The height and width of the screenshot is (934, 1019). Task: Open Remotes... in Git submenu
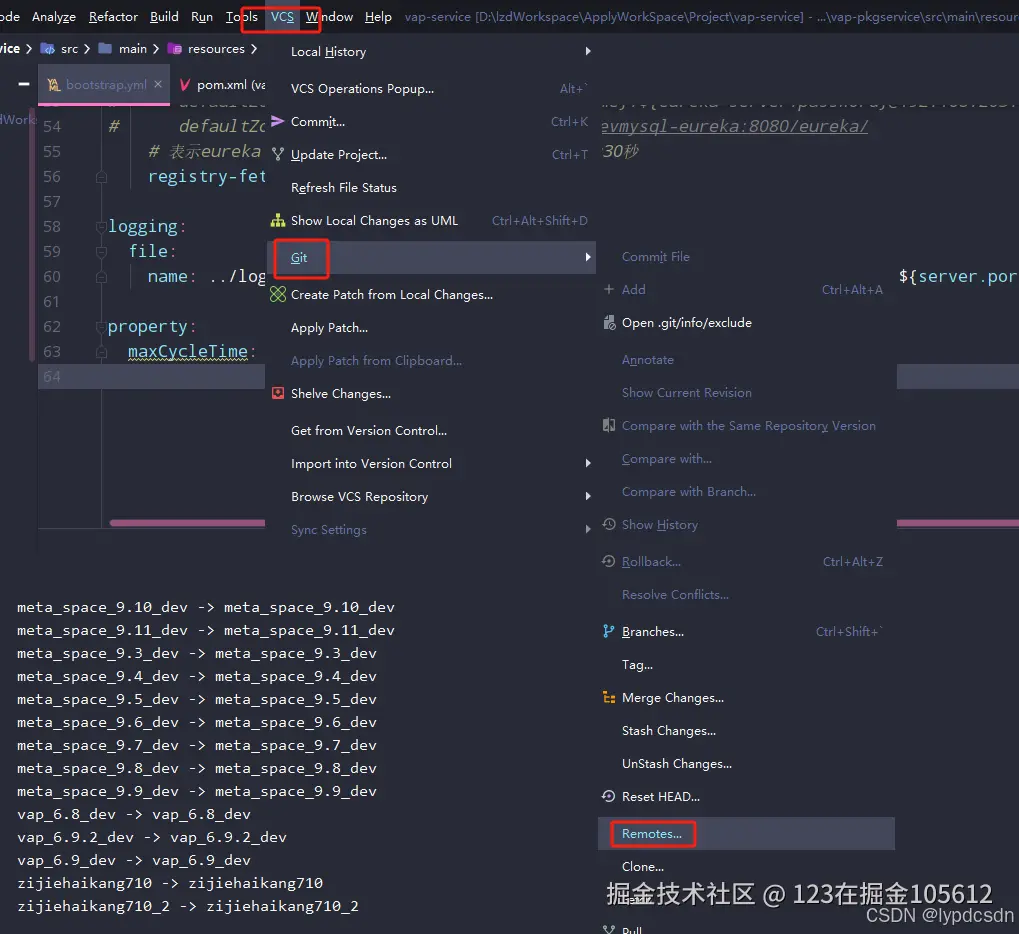coord(746,834)
